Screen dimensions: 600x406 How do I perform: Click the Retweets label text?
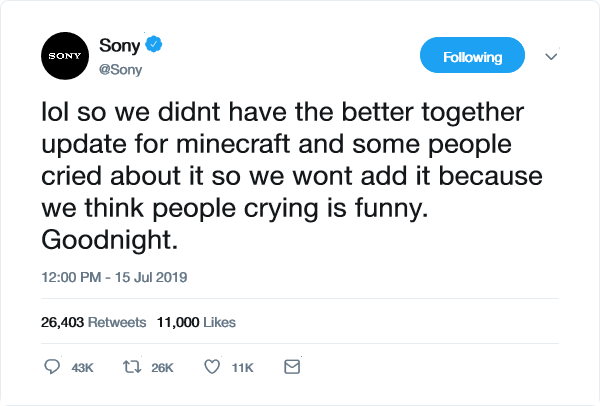click(117, 322)
